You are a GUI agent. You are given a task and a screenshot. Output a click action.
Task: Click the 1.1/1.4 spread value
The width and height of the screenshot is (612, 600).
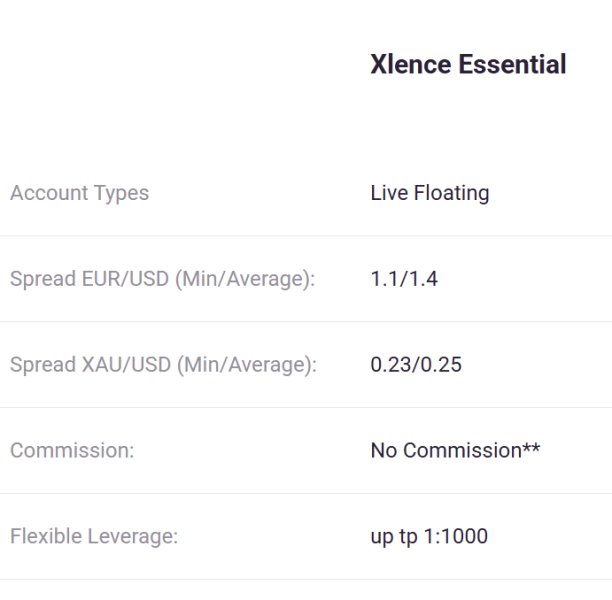point(404,279)
